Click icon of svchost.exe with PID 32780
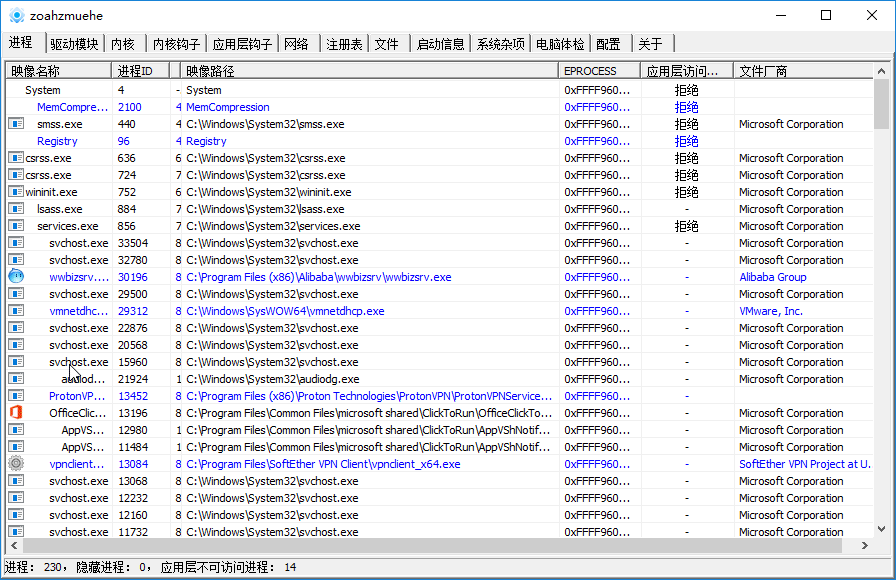This screenshot has width=896, height=580. [x=16, y=259]
